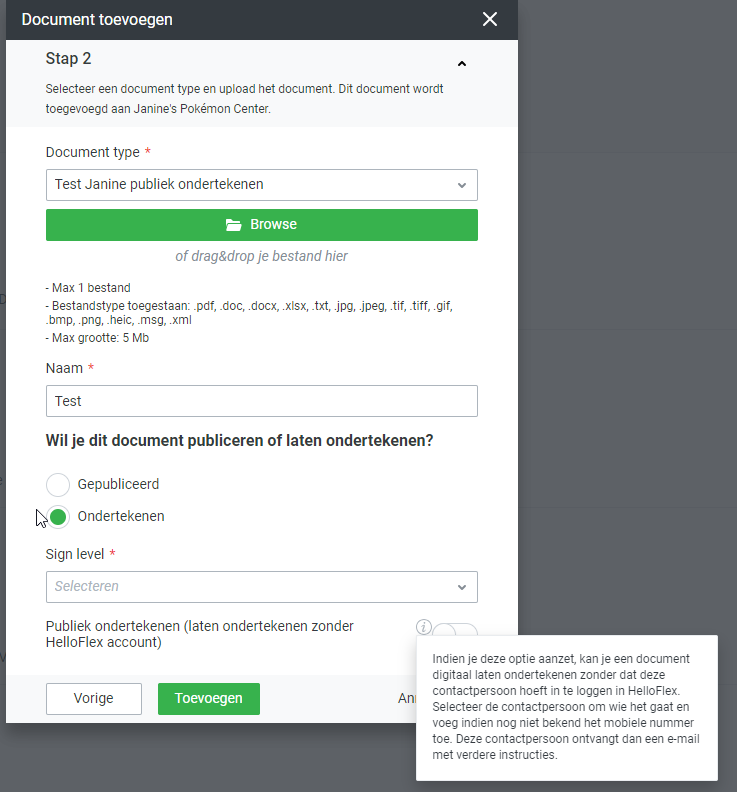Click the Stap 2 heading
Image resolution: width=737 pixels, height=792 pixels.
(x=68, y=59)
